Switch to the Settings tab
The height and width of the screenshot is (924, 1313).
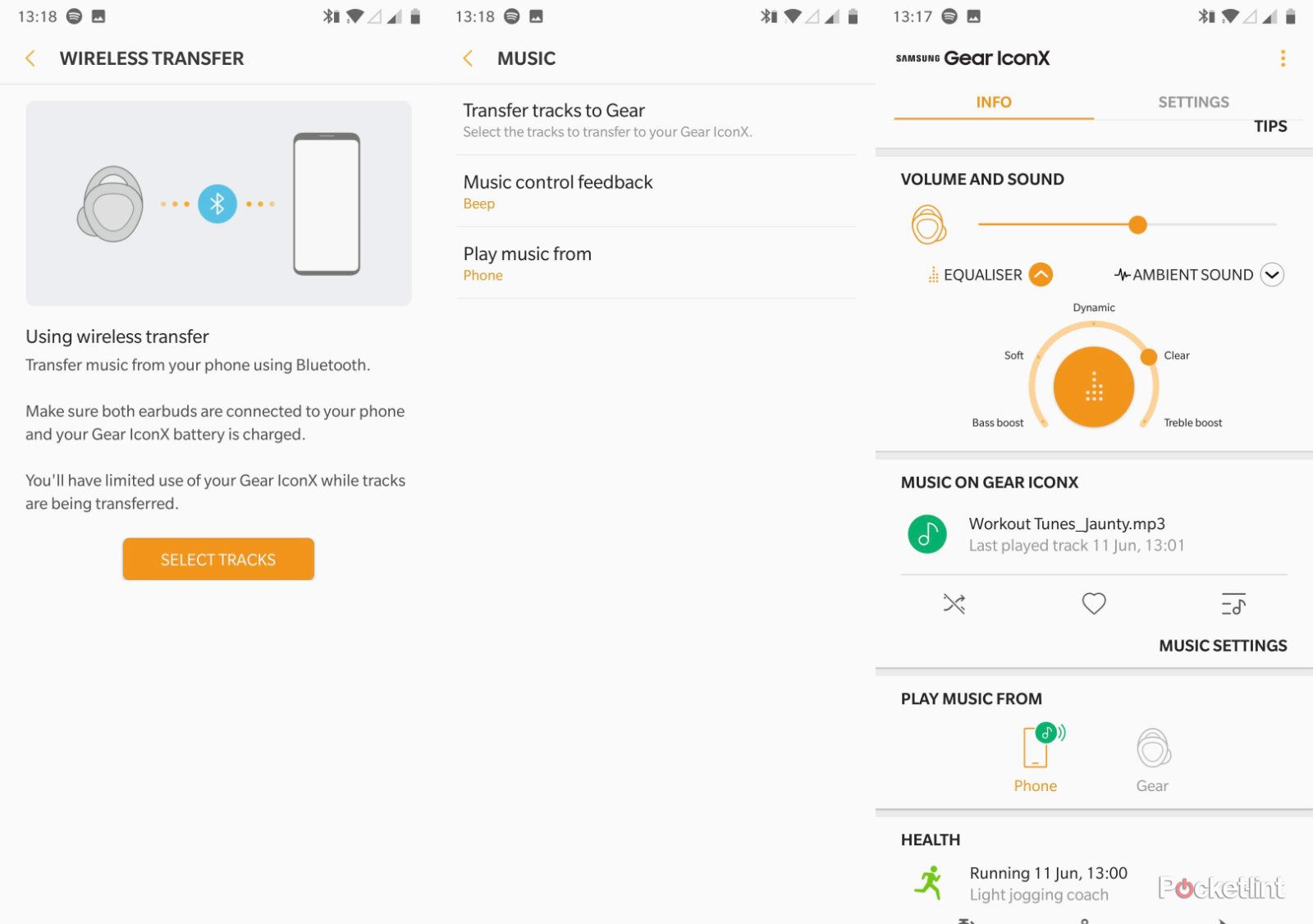tap(1193, 103)
